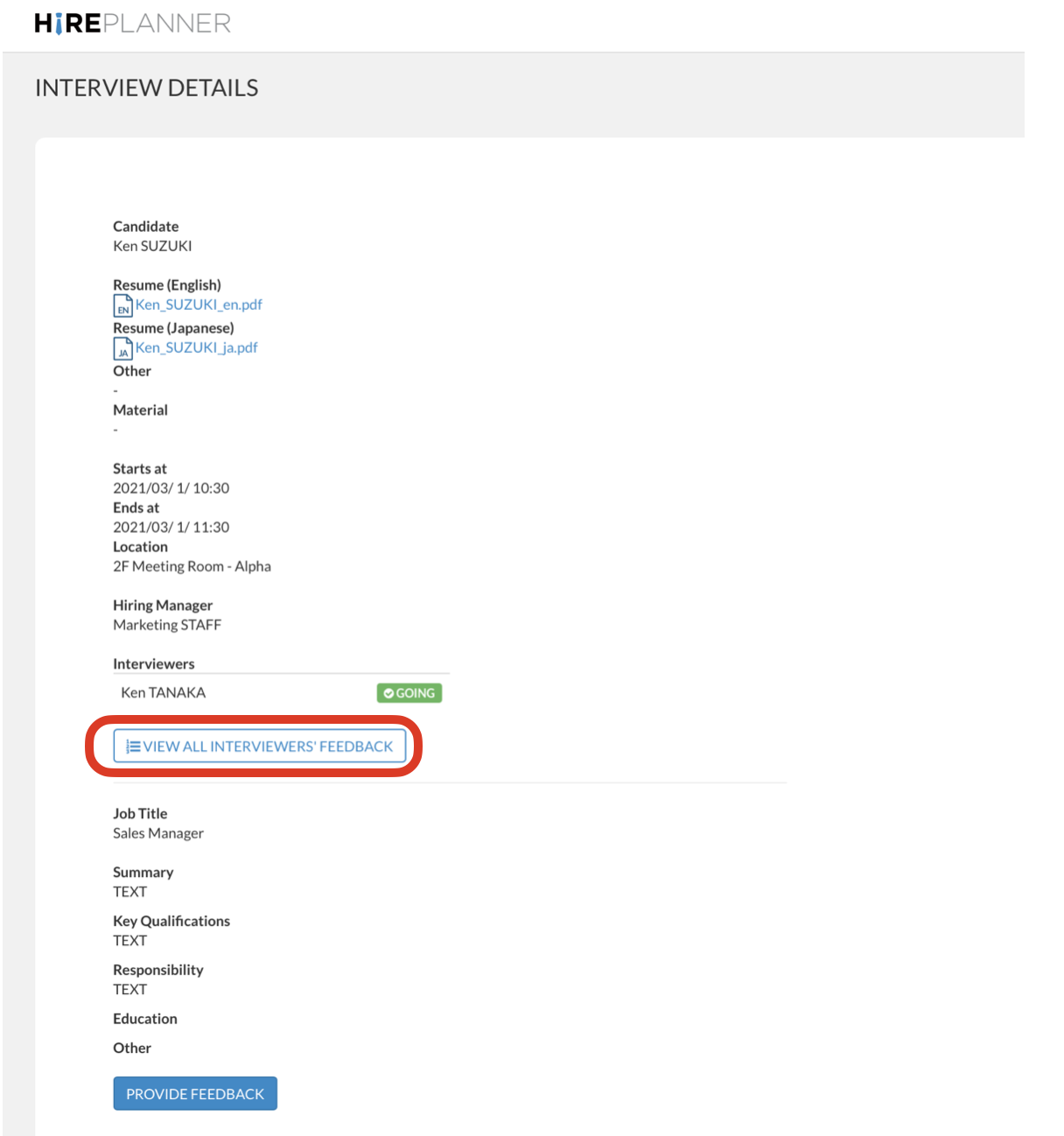
Task: Click the Sales Manager job title
Action: pos(158,833)
